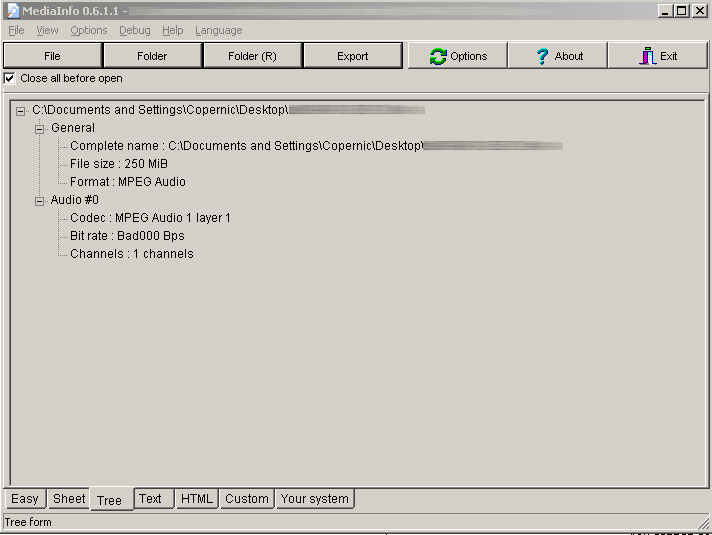
Task: Click the Tree form status bar text
Action: pos(28,522)
